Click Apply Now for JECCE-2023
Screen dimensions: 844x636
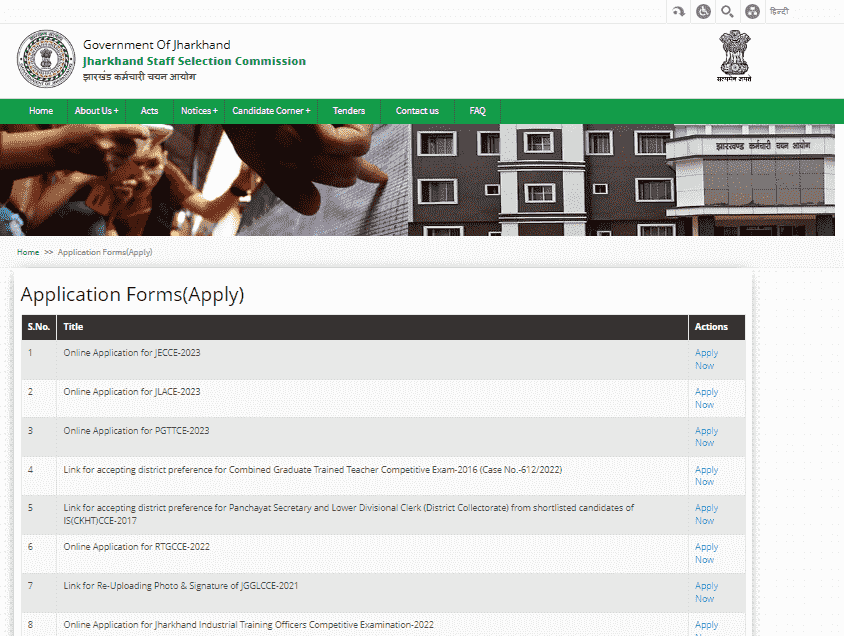coord(706,359)
